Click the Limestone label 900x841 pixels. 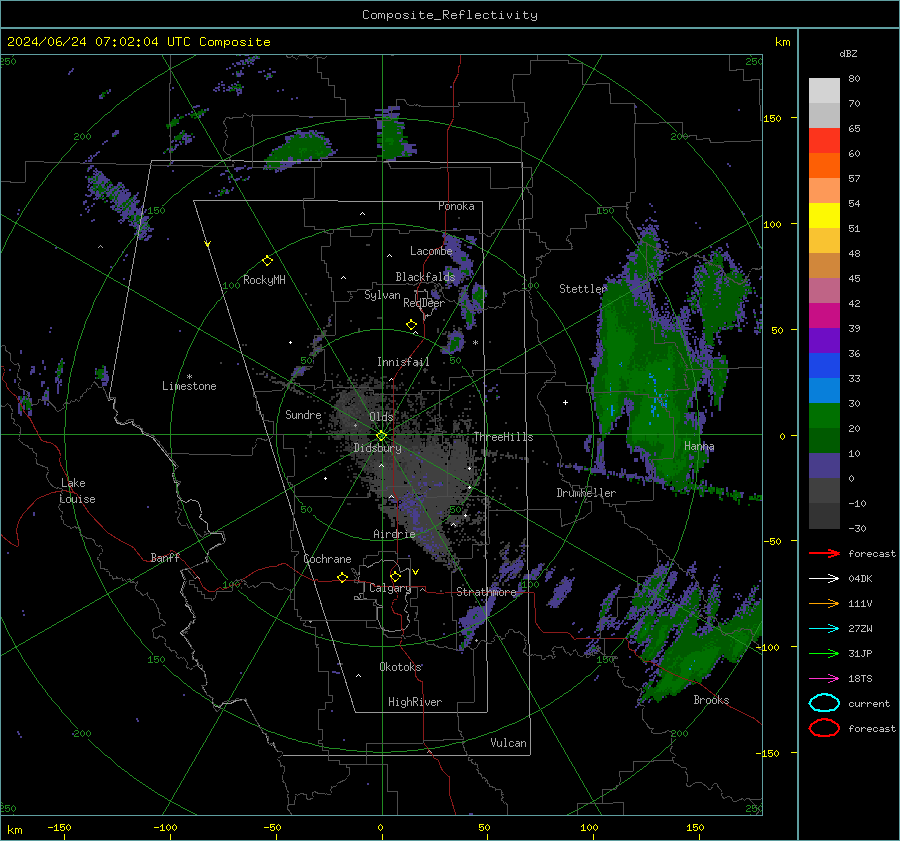189,386
